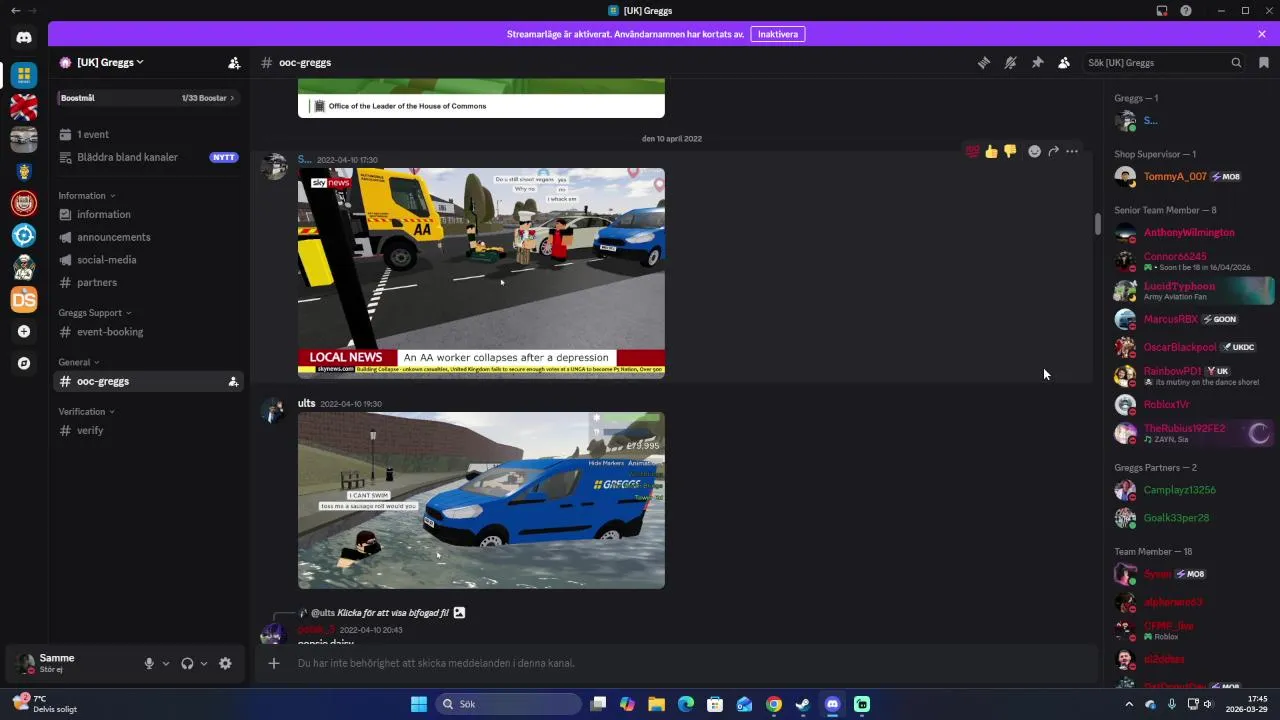
Task: React with thumbs up emoji
Action: click(991, 151)
